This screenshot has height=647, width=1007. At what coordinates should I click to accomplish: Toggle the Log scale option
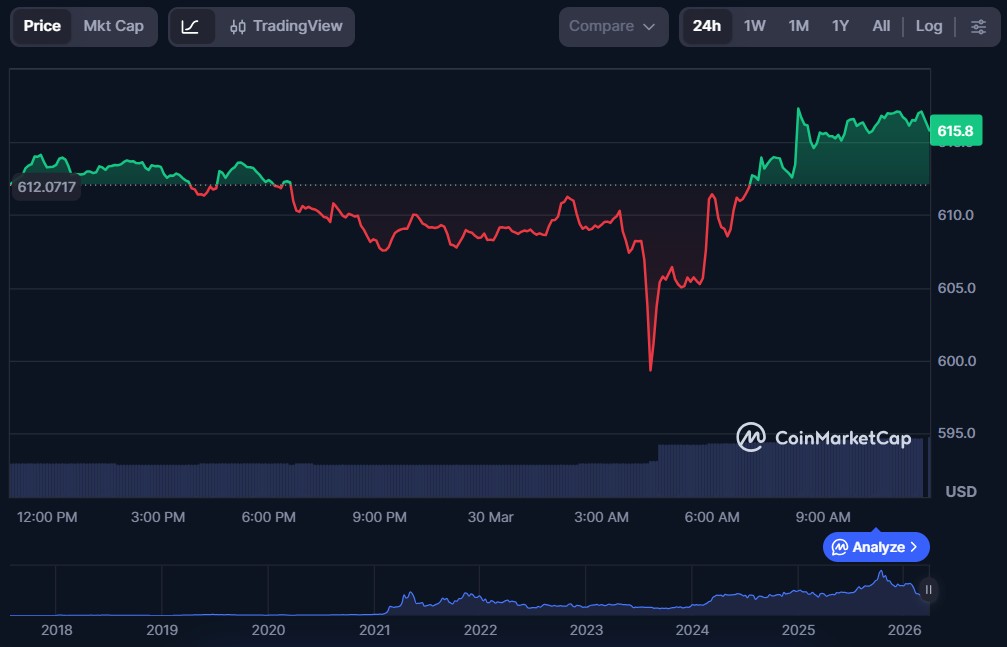[x=929, y=26]
